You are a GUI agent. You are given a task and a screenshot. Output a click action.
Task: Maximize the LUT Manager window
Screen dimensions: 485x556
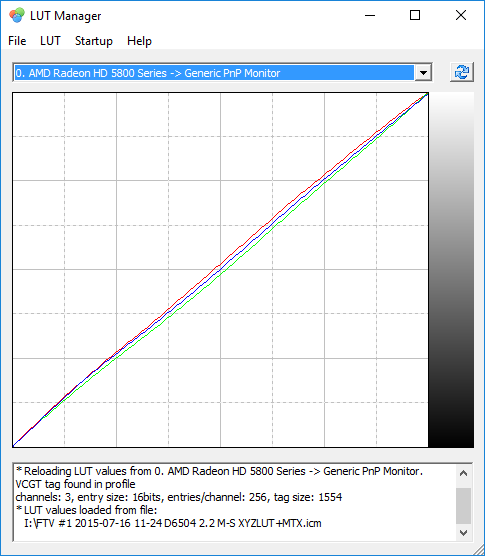[415, 15]
